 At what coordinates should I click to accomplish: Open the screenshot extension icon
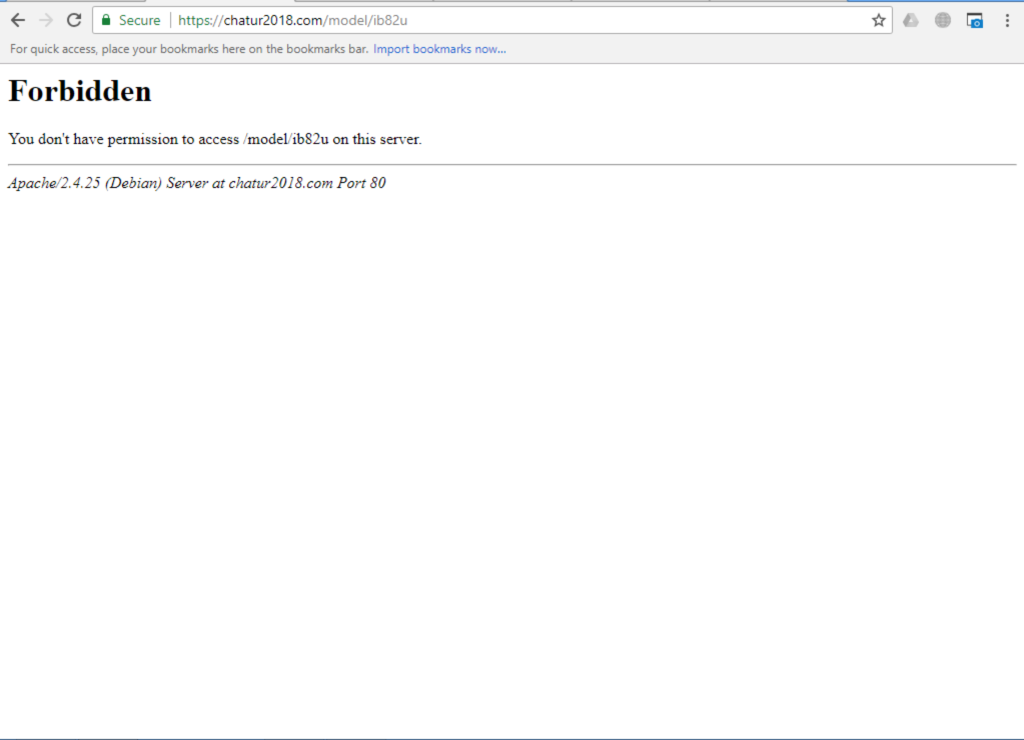[974, 21]
